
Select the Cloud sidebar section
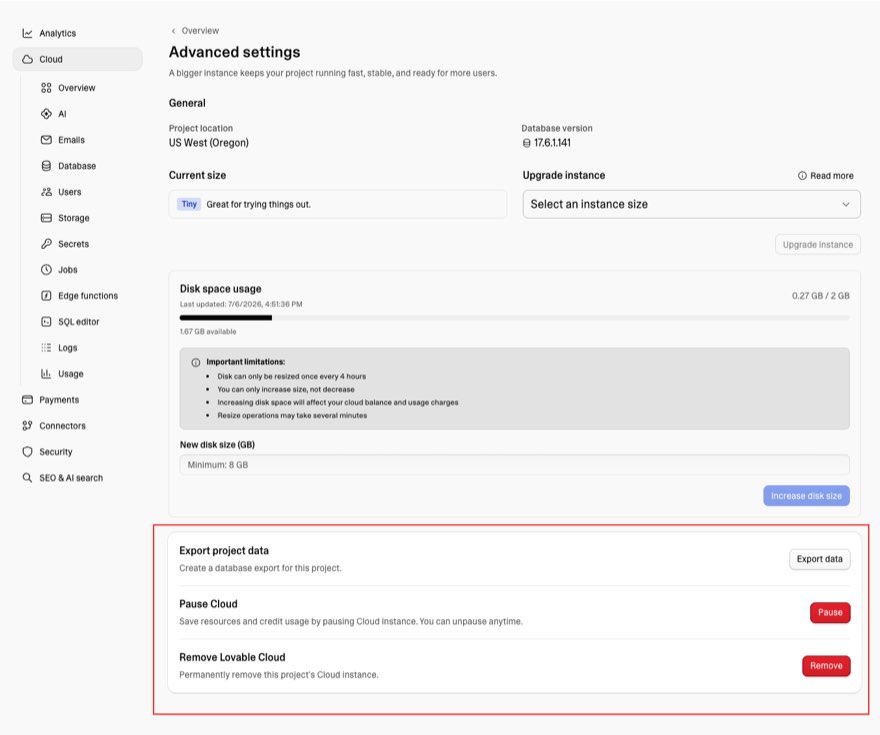(x=77, y=59)
